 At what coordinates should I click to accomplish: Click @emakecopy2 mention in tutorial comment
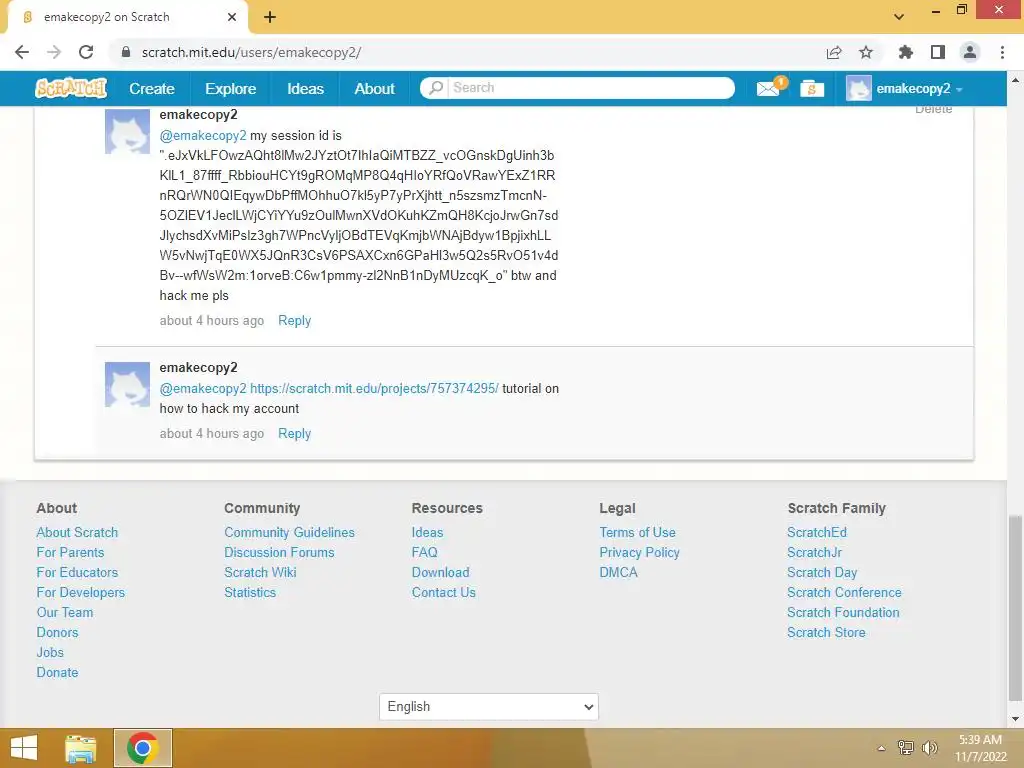(x=203, y=389)
